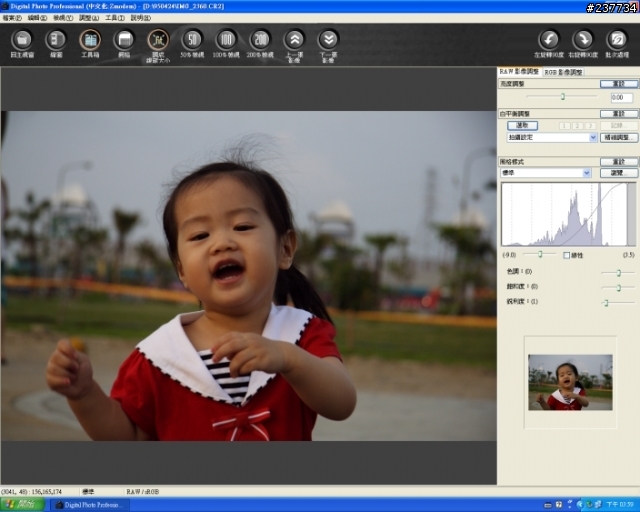
Task: Click the navigator preview thumbnail
Action: 570,382
